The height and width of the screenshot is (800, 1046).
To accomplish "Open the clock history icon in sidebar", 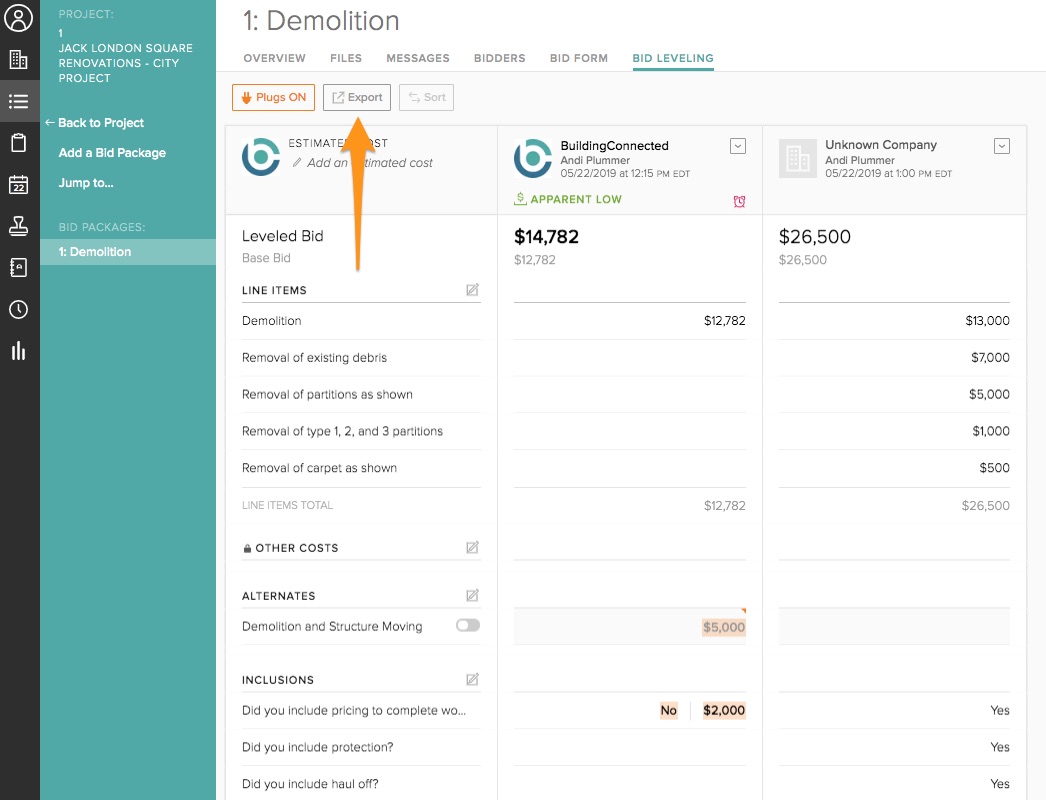I will [x=19, y=309].
